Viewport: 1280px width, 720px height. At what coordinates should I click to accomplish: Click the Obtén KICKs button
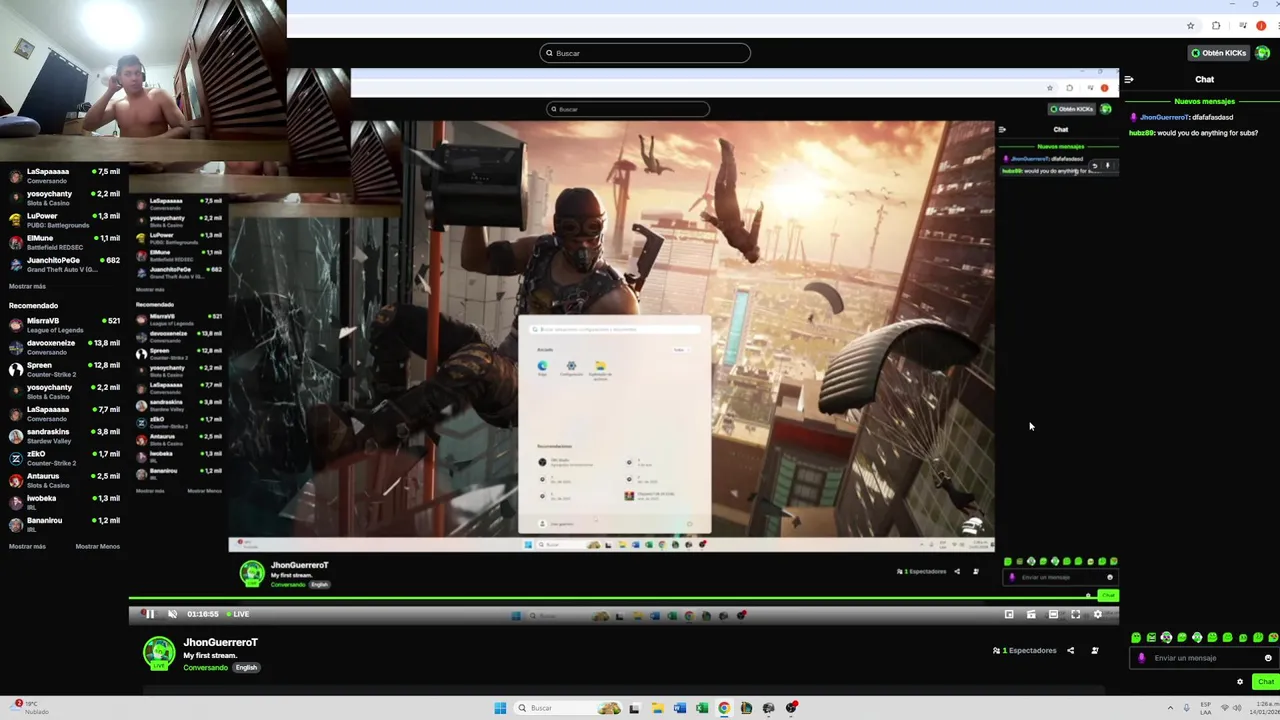coord(1218,53)
